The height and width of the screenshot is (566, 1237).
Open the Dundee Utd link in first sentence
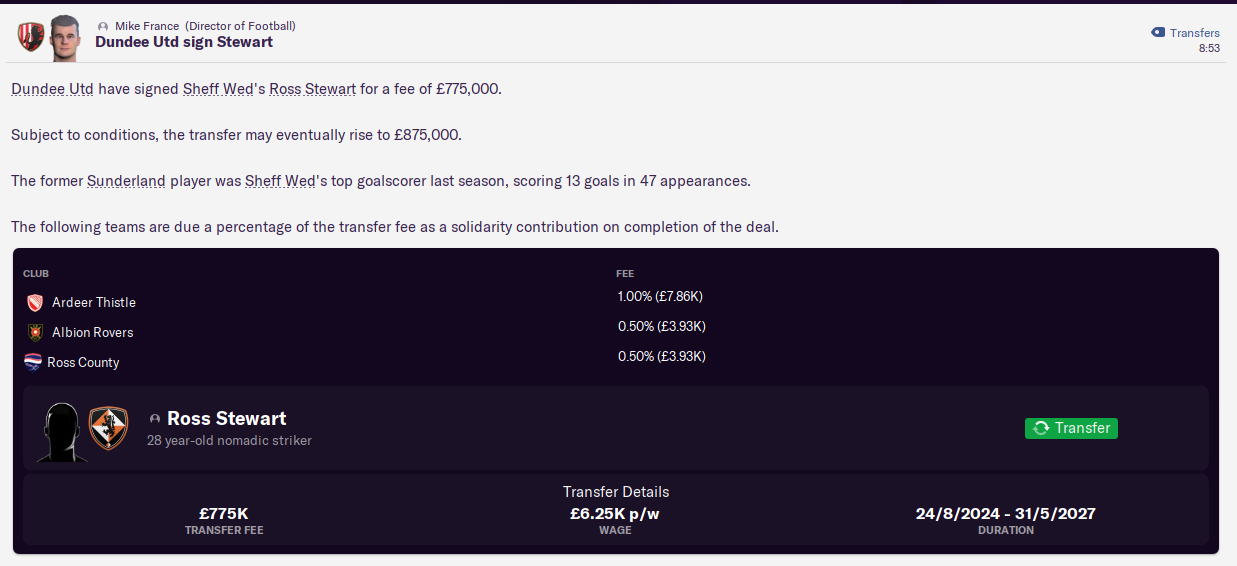click(53, 89)
